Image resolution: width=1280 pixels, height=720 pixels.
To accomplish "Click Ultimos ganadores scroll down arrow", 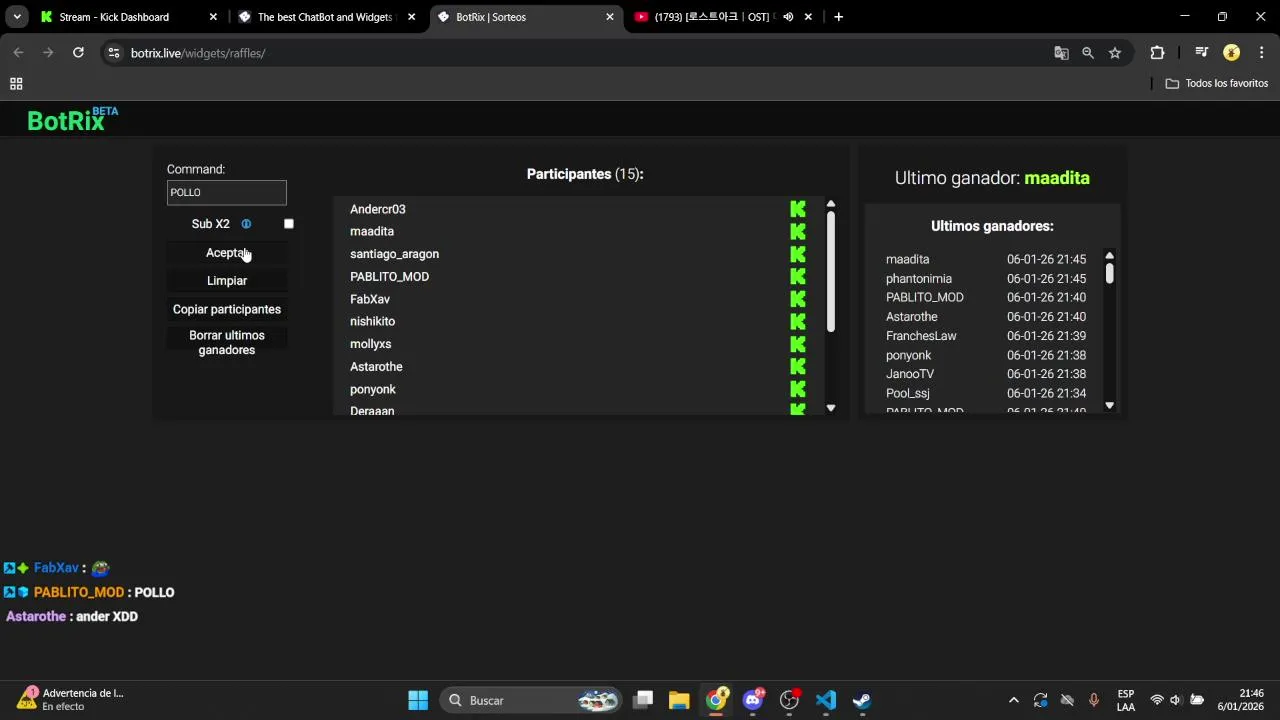I will coord(1109,405).
